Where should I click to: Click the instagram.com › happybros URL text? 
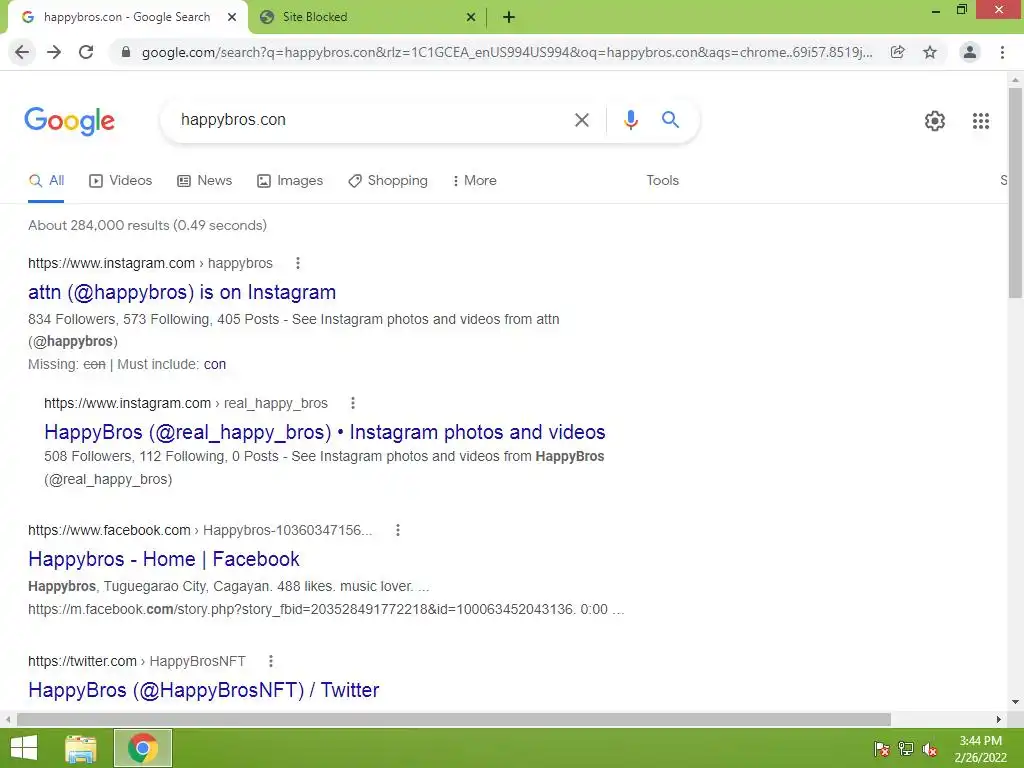(150, 263)
